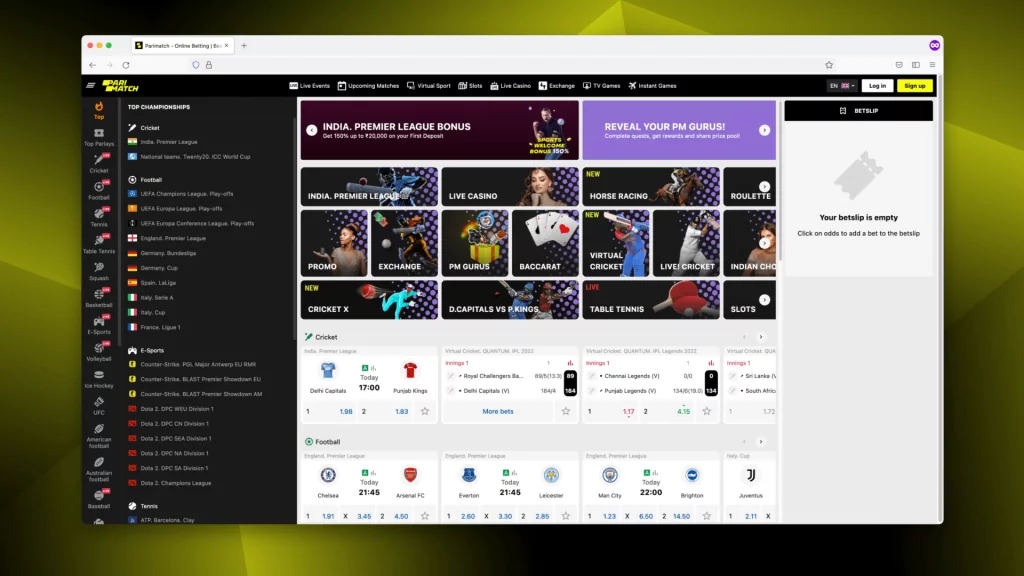1024x576 pixels.
Task: Select the Top sports icon in the sidebar
Action: pyautogui.click(x=99, y=110)
